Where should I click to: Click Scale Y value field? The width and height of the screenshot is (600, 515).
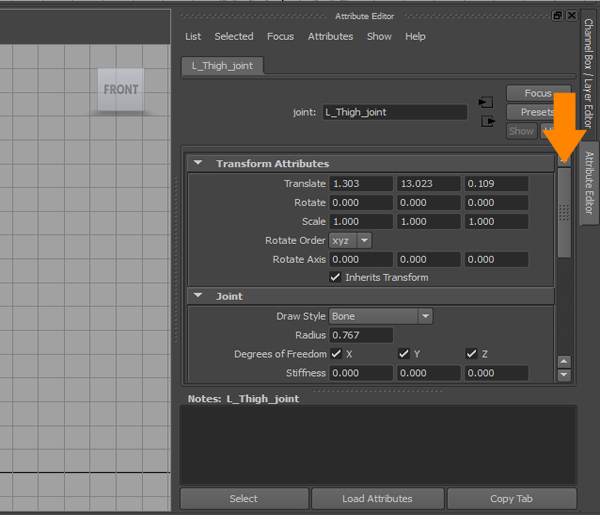(x=429, y=222)
